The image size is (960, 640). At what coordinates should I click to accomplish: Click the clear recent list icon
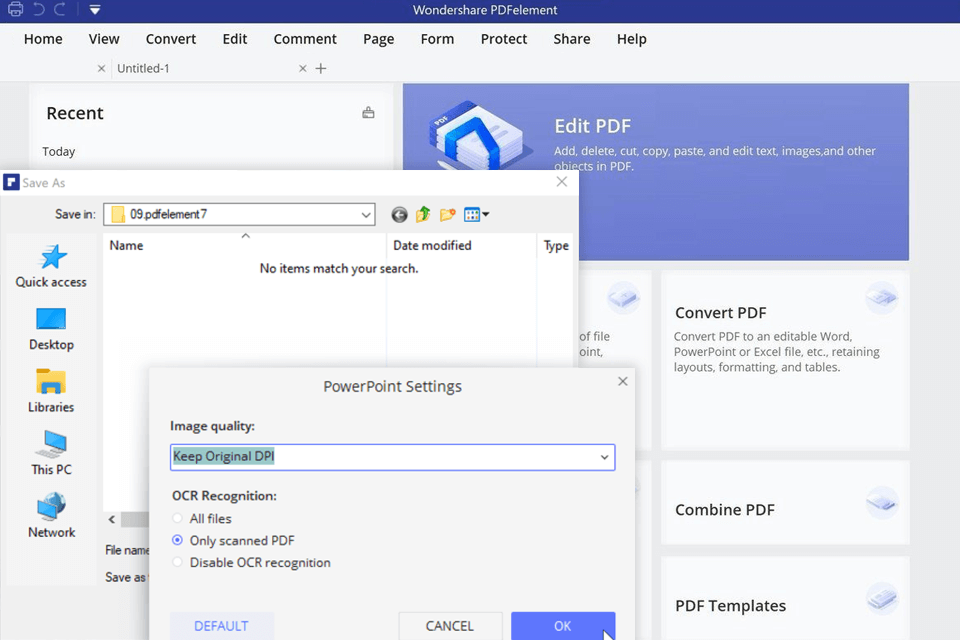coord(368,113)
